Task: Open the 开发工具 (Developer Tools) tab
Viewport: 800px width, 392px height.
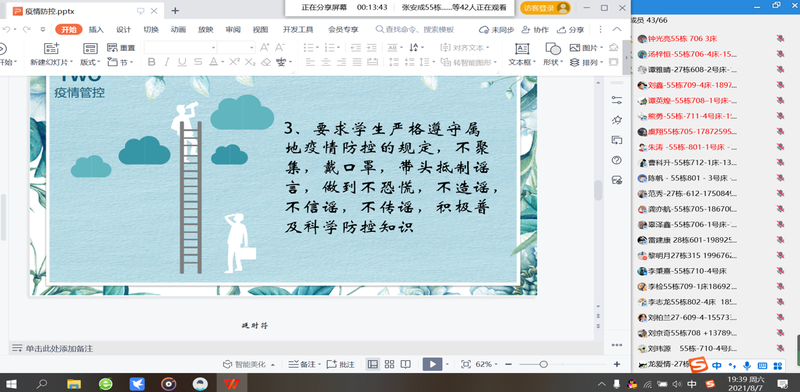Action: [298, 30]
